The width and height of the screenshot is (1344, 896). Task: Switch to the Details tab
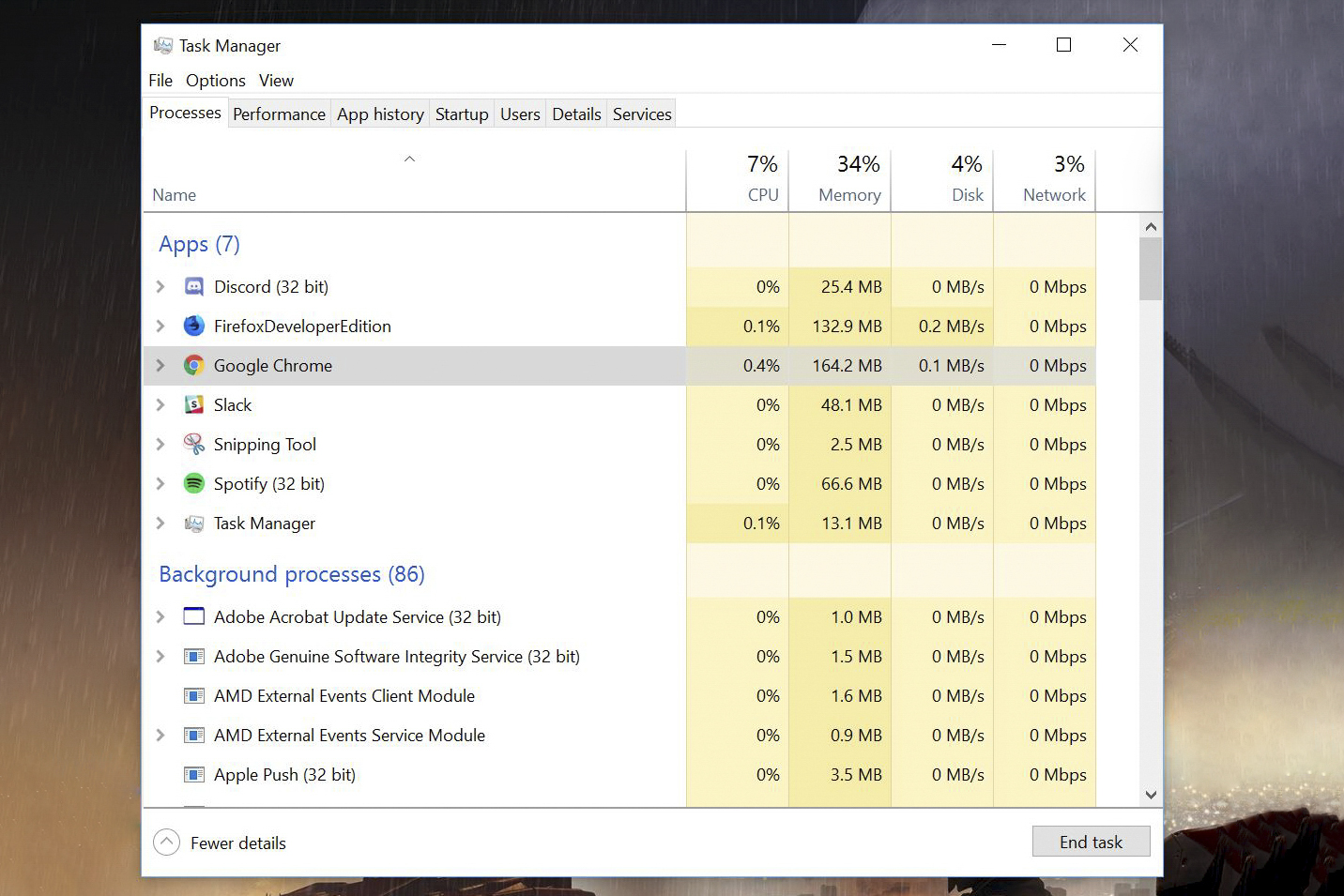coord(576,114)
